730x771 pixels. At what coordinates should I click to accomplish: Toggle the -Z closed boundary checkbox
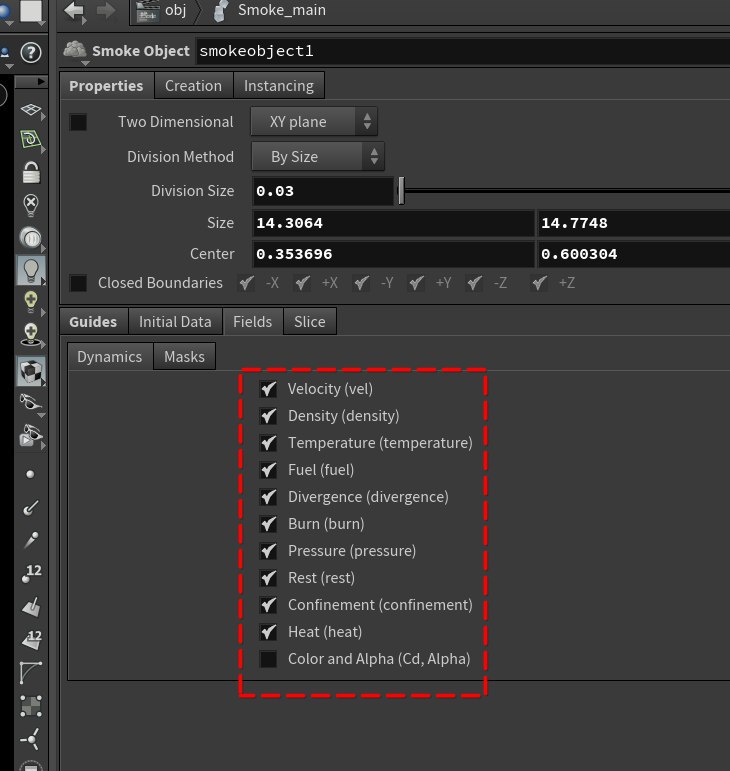tap(474, 283)
